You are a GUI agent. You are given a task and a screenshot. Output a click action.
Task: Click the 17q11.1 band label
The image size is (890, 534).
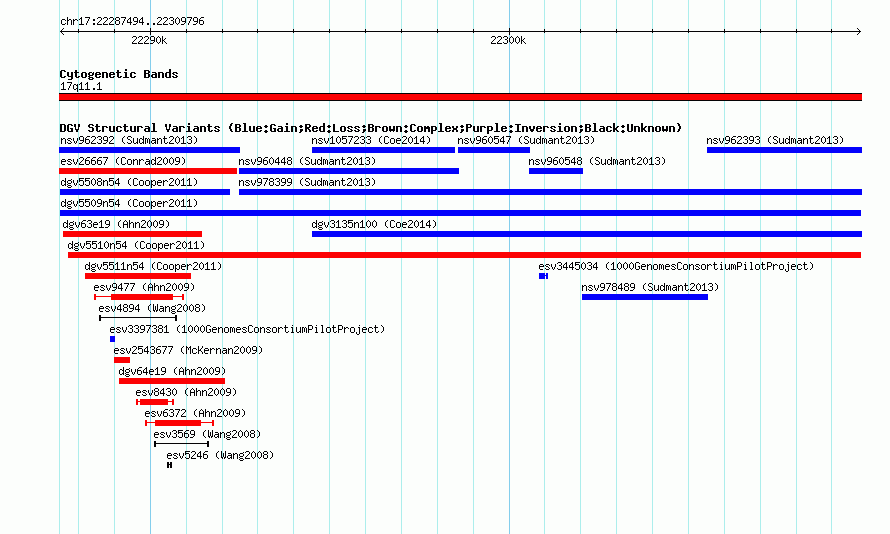click(x=81, y=86)
